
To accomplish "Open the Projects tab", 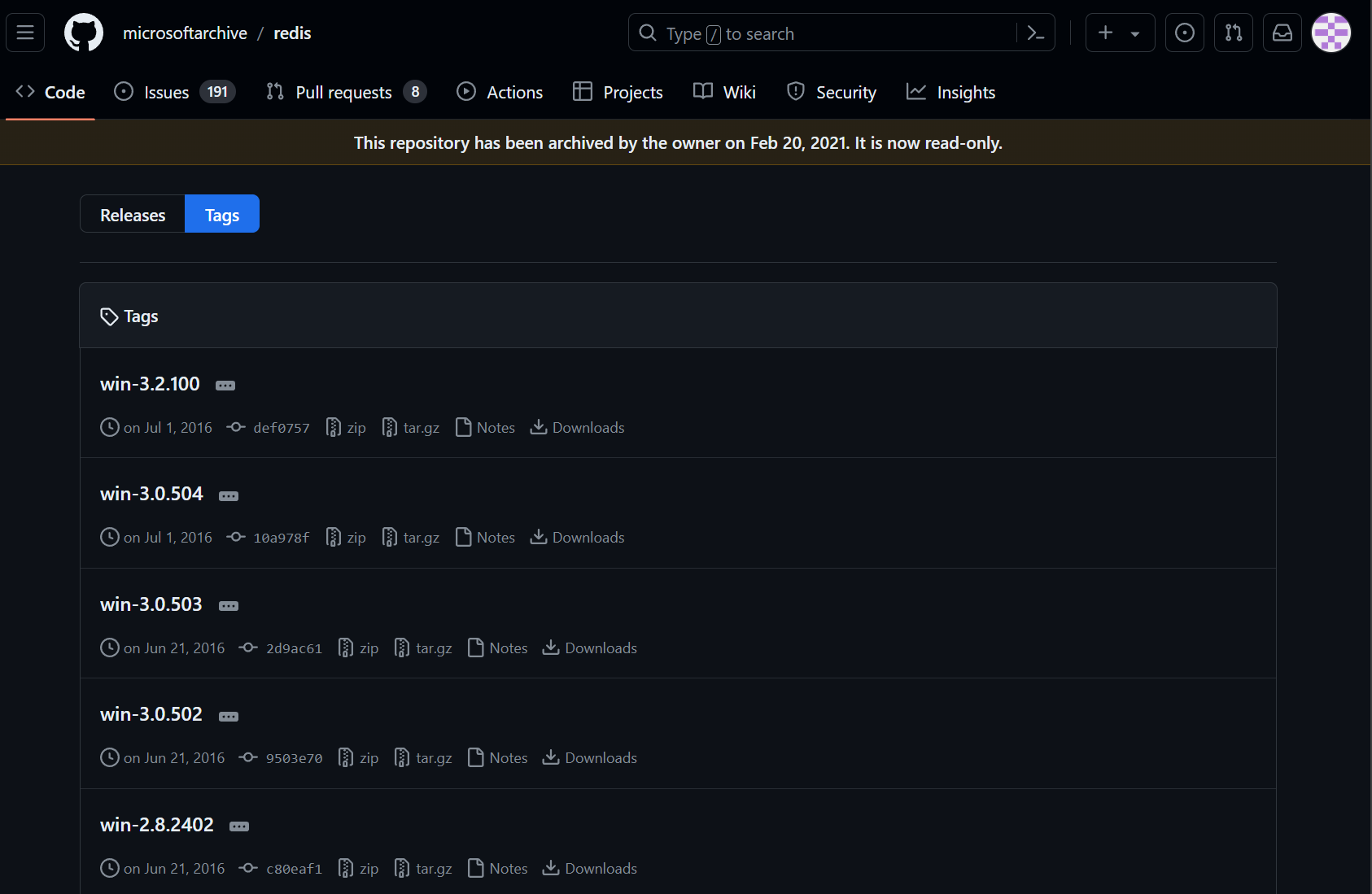I will tap(618, 92).
